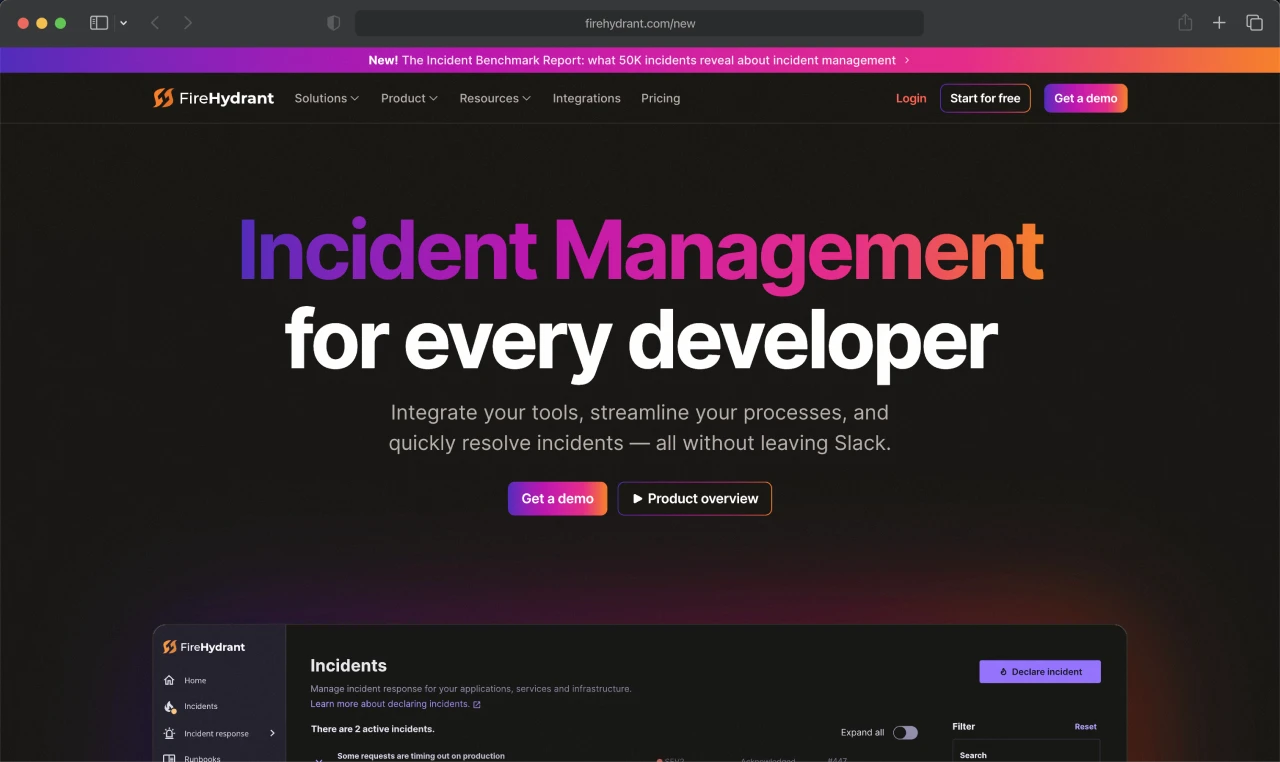Click the 'Some requests are timing out' incident
This screenshot has width=1280, height=762.
click(x=421, y=756)
